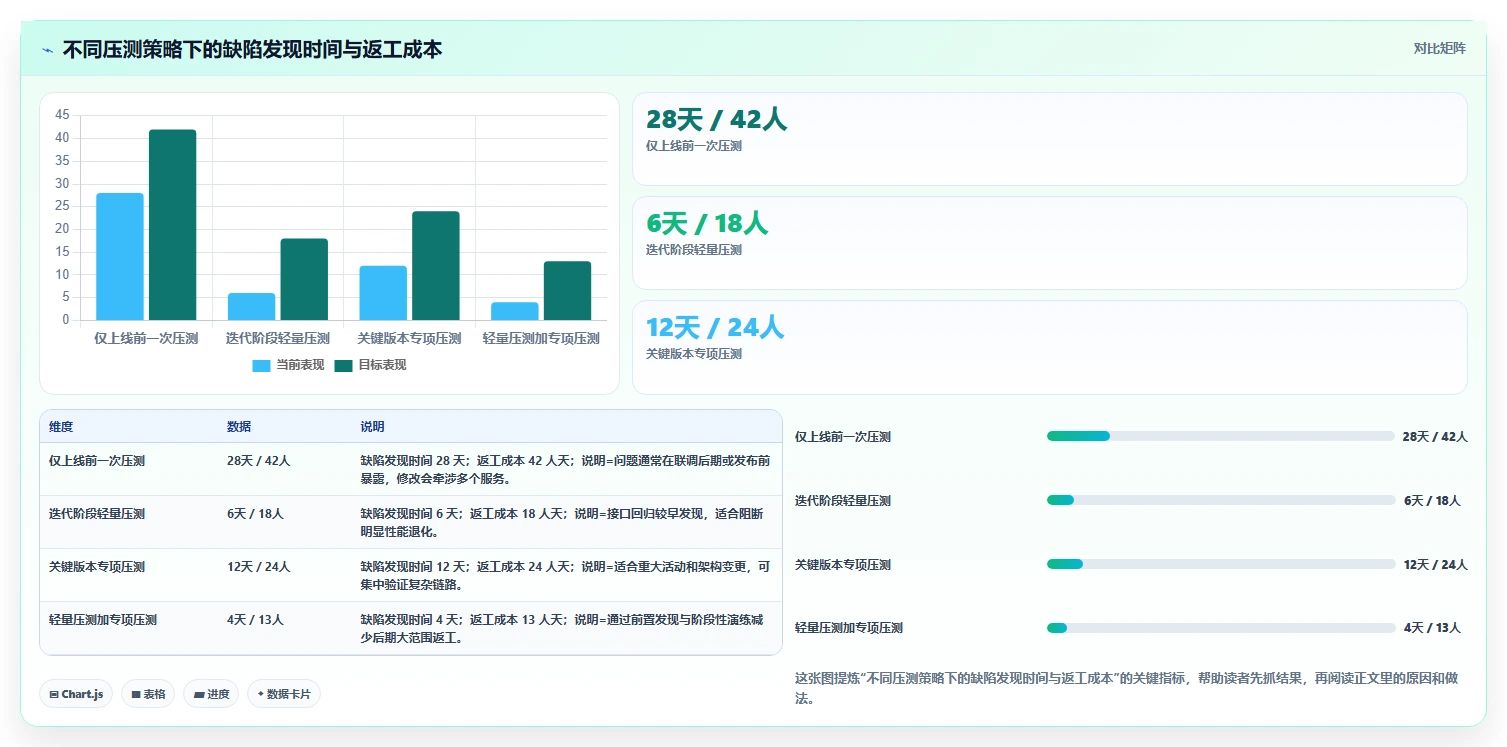Click the 关键版本专项压测 progress bar
Viewport: 1507px width, 747px height.
coord(1220,564)
